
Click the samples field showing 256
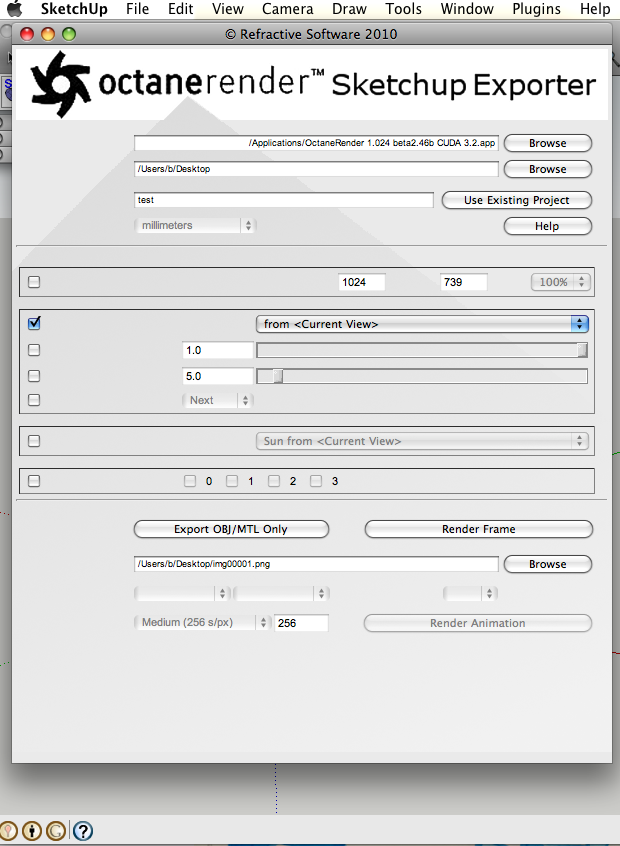point(301,623)
